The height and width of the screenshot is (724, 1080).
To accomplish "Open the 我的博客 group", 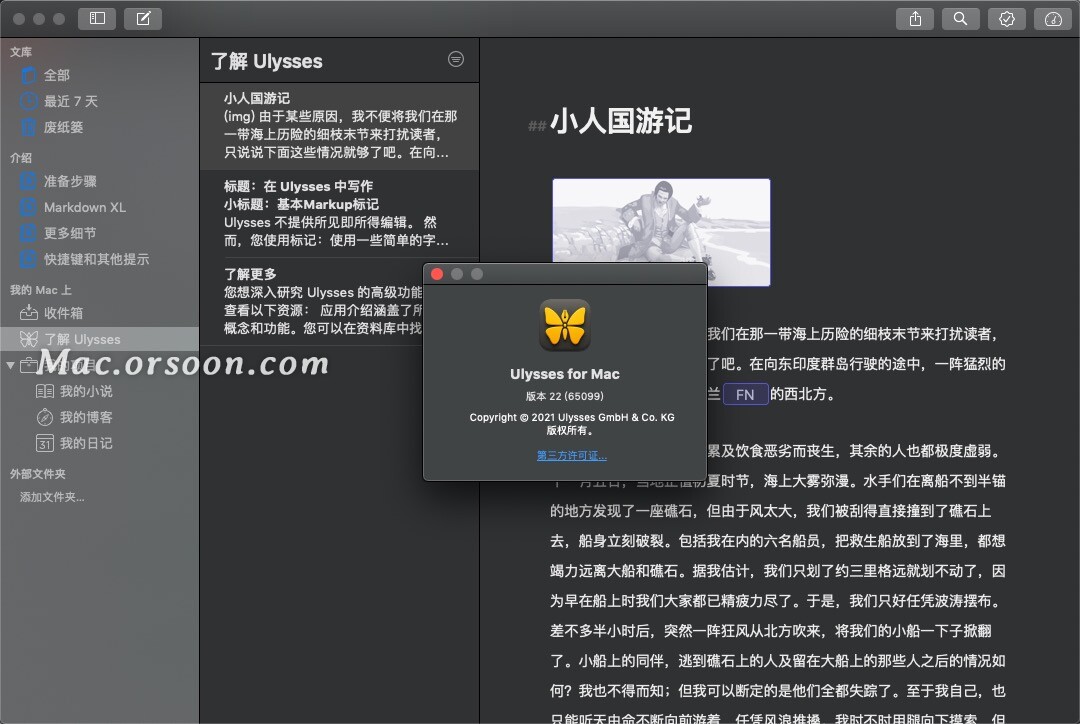I will click(x=99, y=417).
